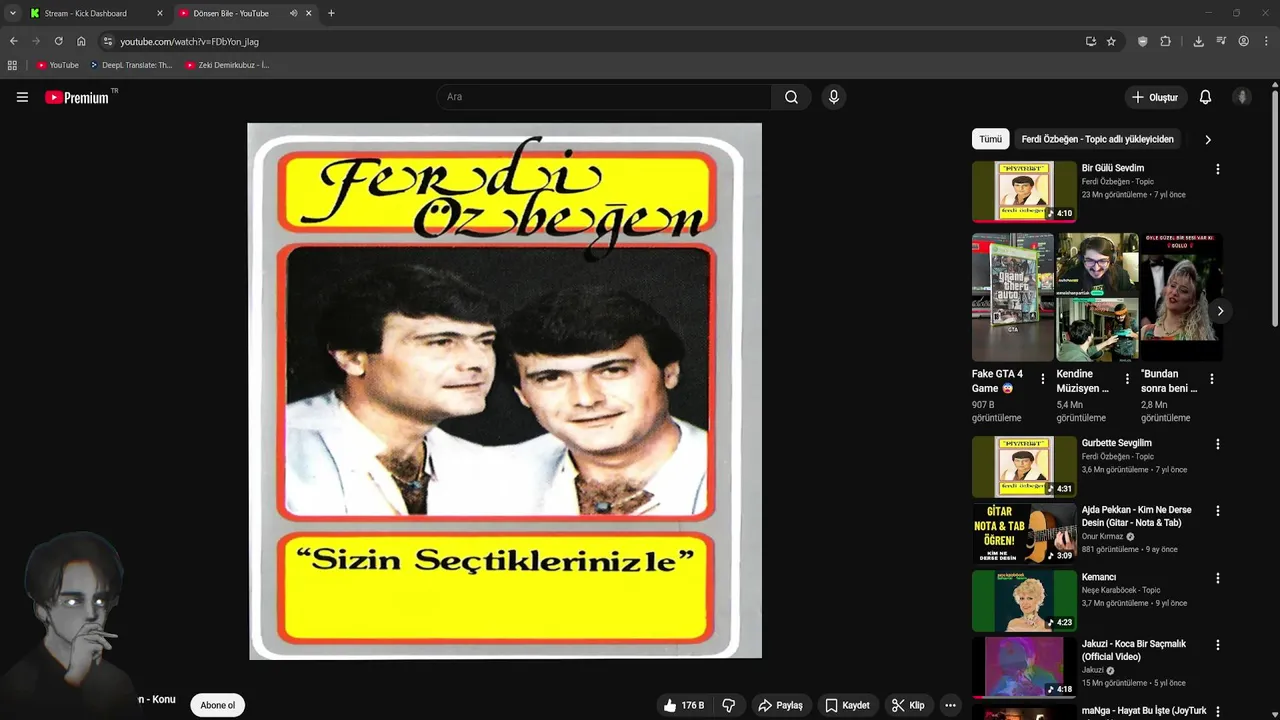Open the browser home page
The height and width of the screenshot is (720, 1280).
[x=81, y=41]
